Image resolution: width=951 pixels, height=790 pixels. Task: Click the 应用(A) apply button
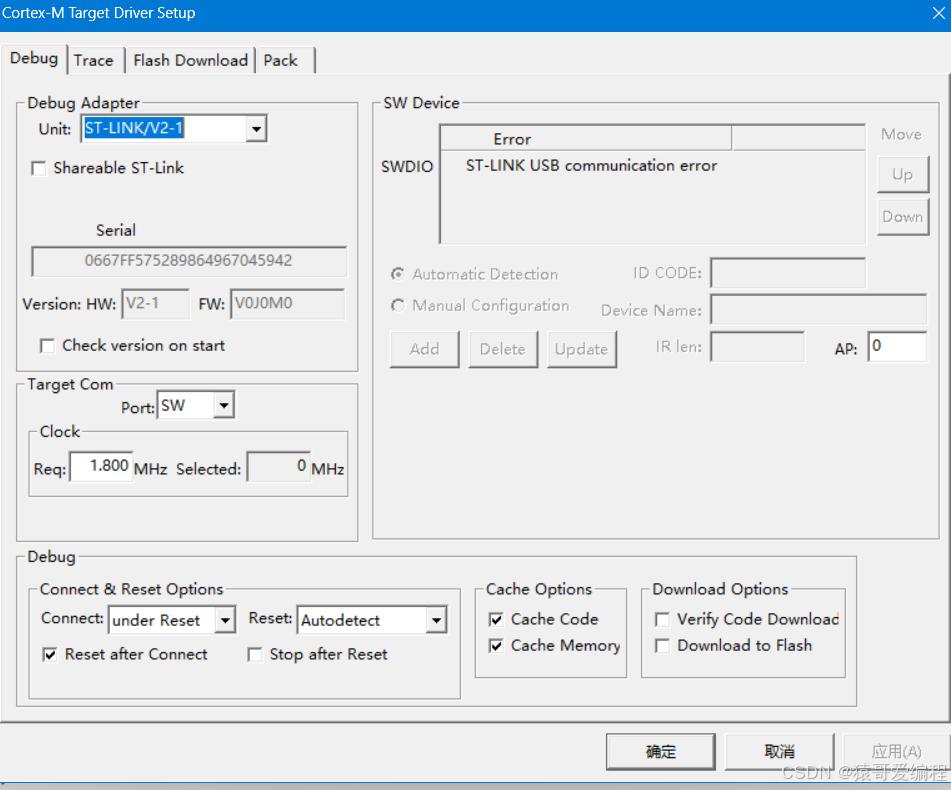coord(896,752)
